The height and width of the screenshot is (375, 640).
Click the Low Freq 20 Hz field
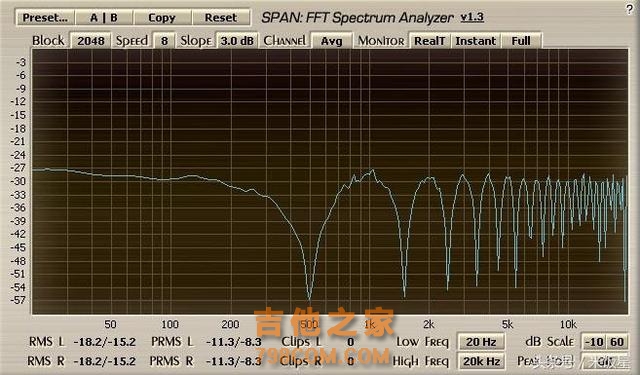tap(481, 342)
